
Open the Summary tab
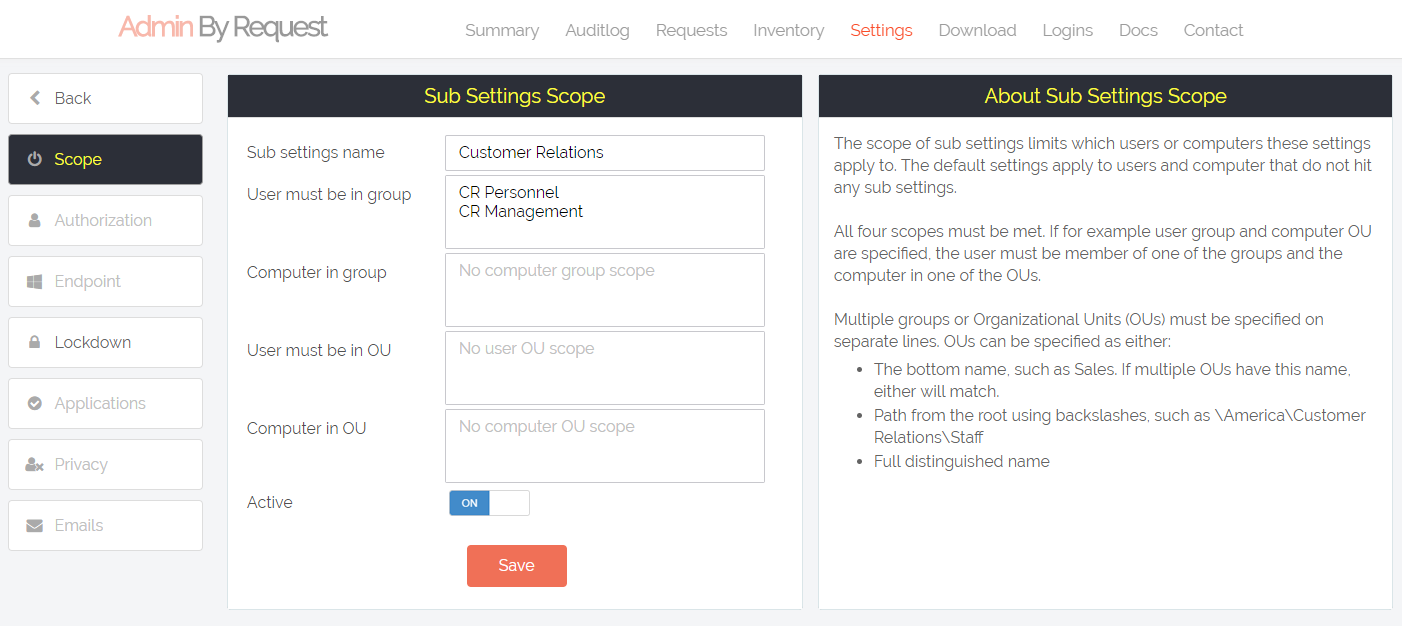501,30
